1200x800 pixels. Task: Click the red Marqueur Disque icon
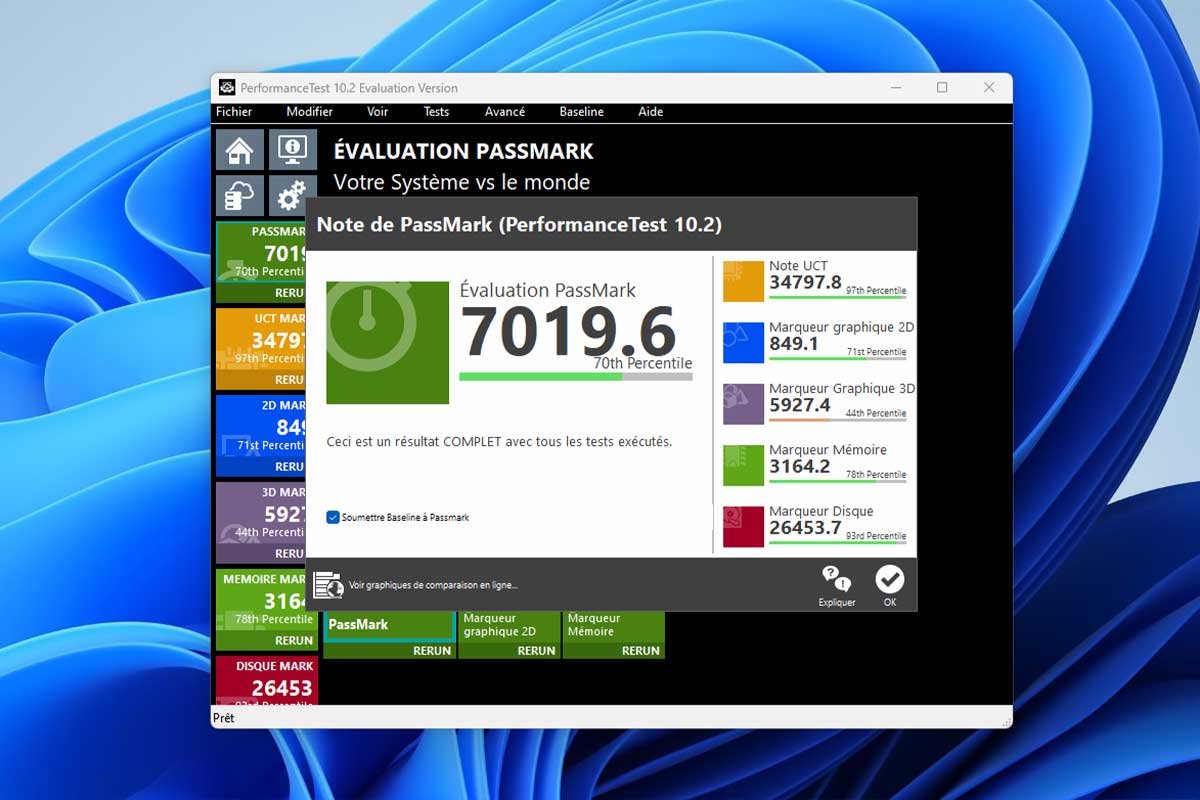(x=743, y=526)
